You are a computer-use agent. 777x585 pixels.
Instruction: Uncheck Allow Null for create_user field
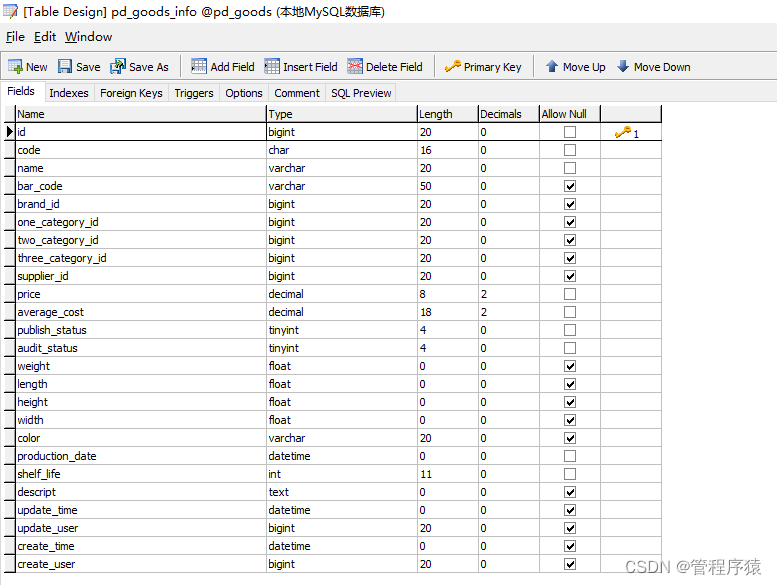point(570,564)
